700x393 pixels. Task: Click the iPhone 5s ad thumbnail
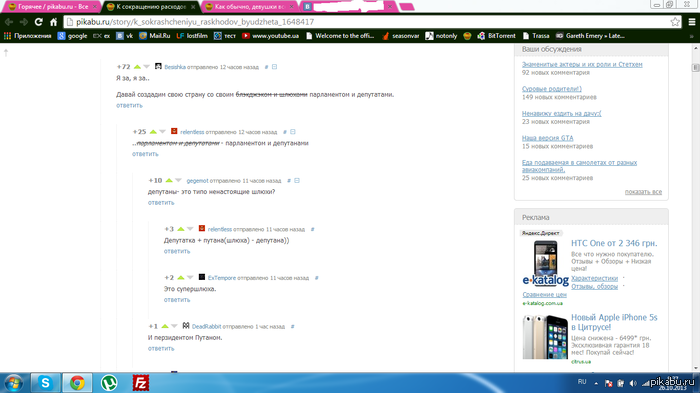click(x=545, y=337)
